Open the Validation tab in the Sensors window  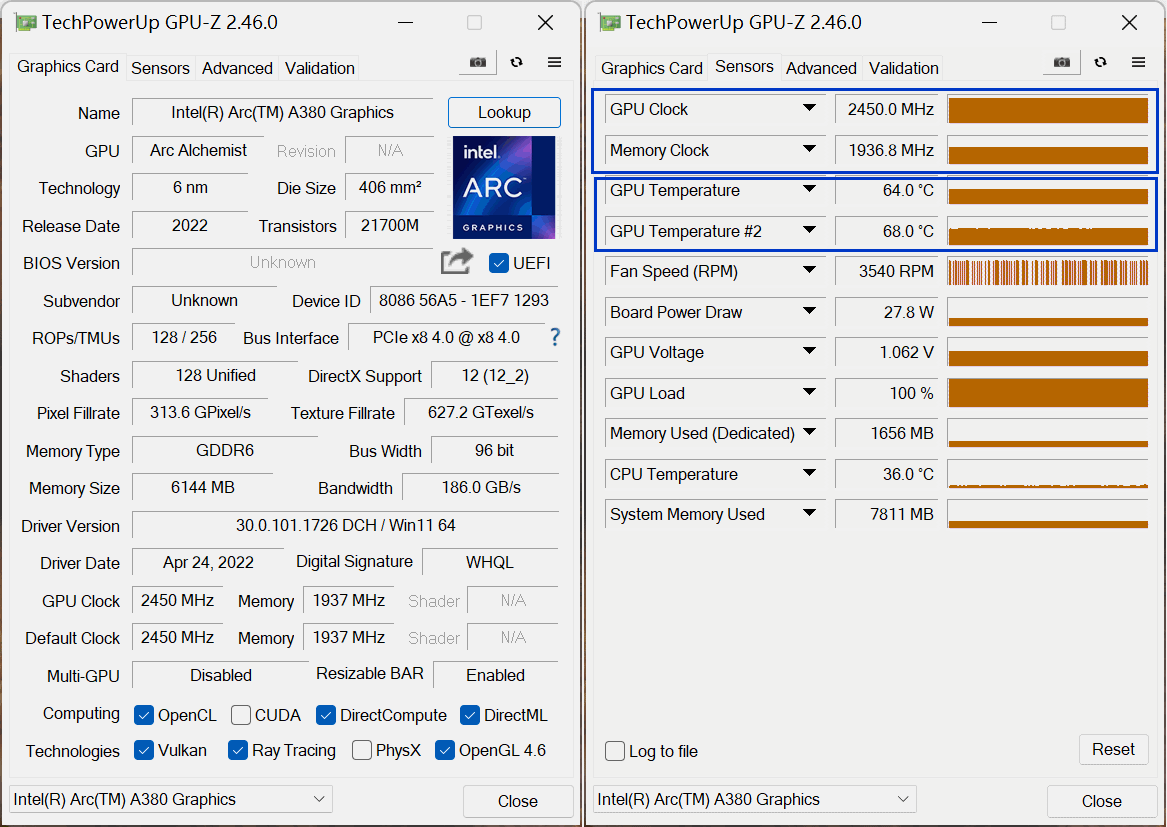point(903,68)
